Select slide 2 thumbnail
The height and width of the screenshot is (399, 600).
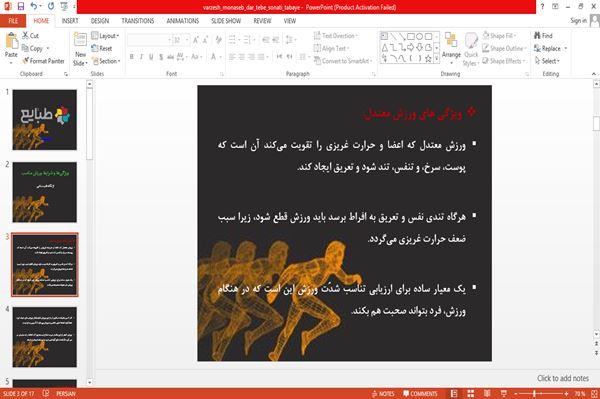click(45, 192)
